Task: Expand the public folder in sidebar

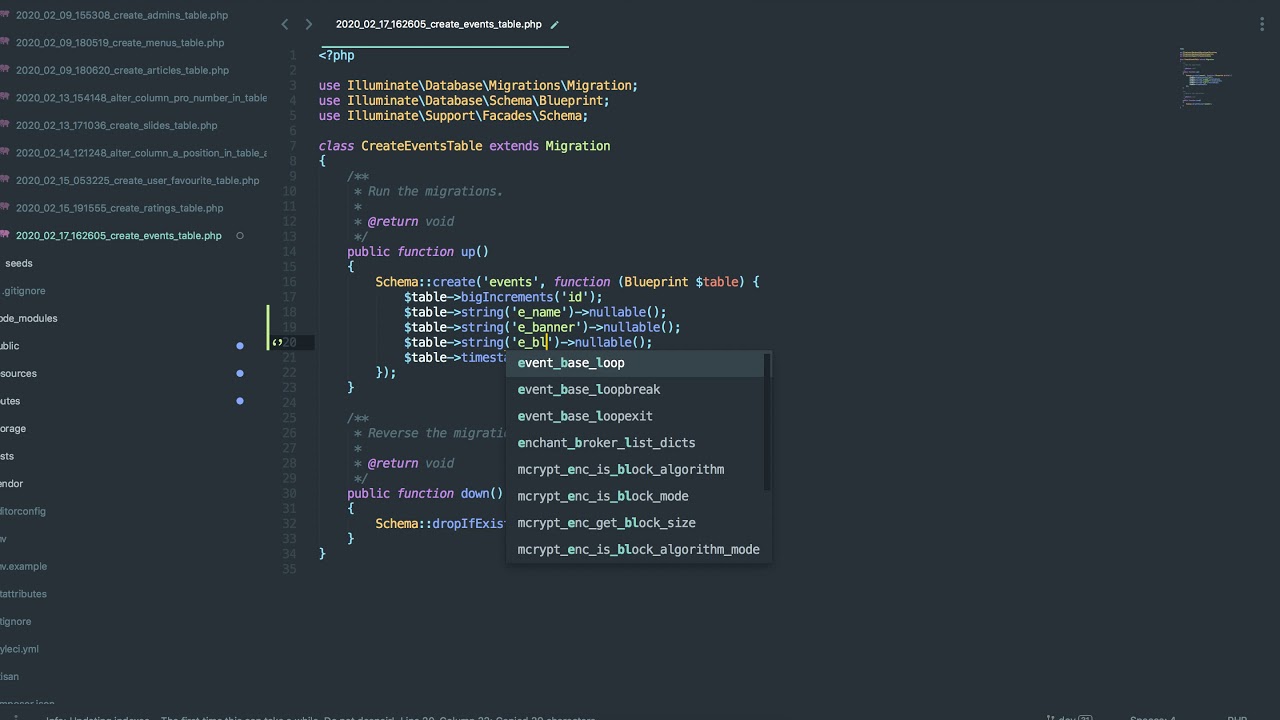Action: coord(10,346)
